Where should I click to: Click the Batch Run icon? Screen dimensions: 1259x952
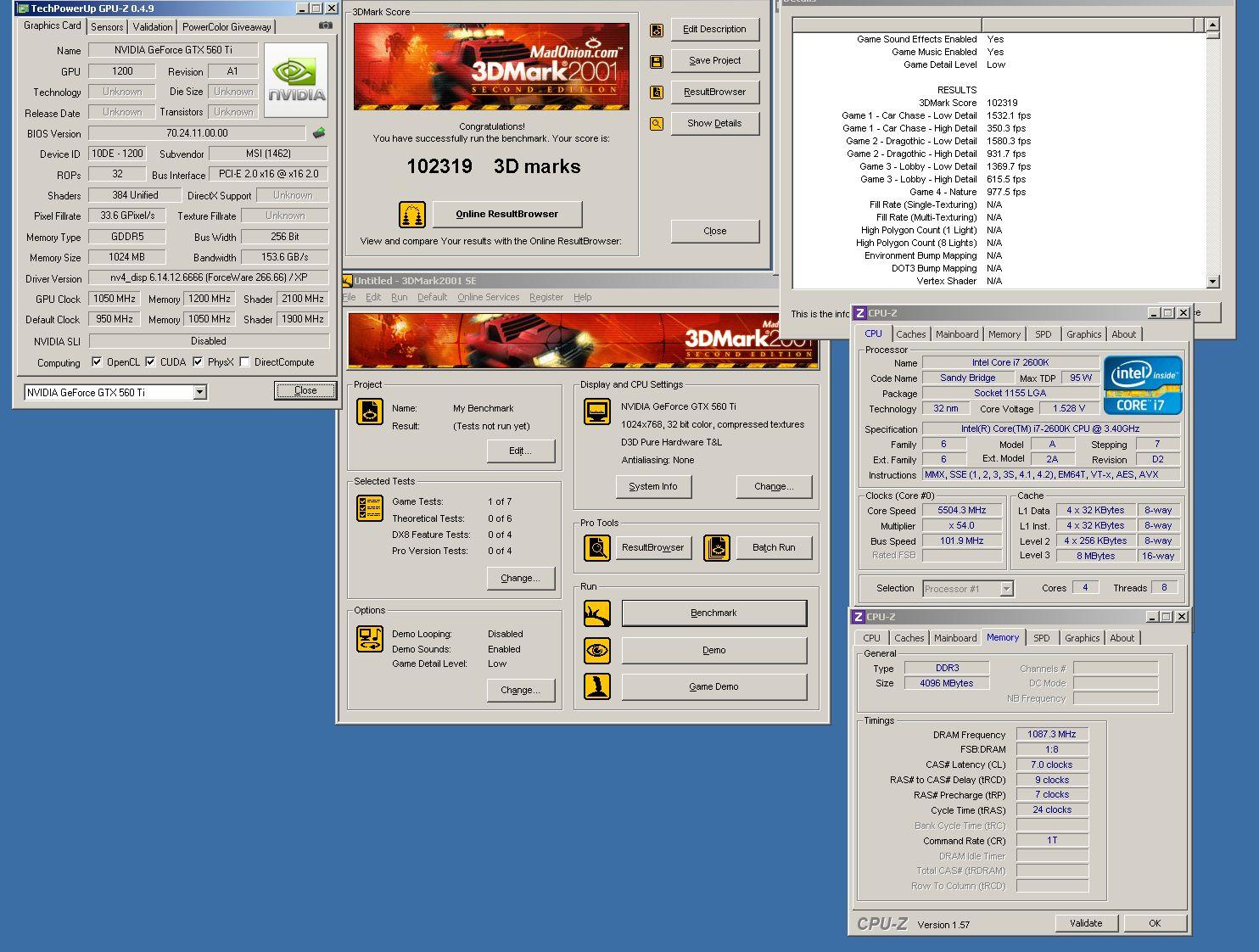click(717, 547)
